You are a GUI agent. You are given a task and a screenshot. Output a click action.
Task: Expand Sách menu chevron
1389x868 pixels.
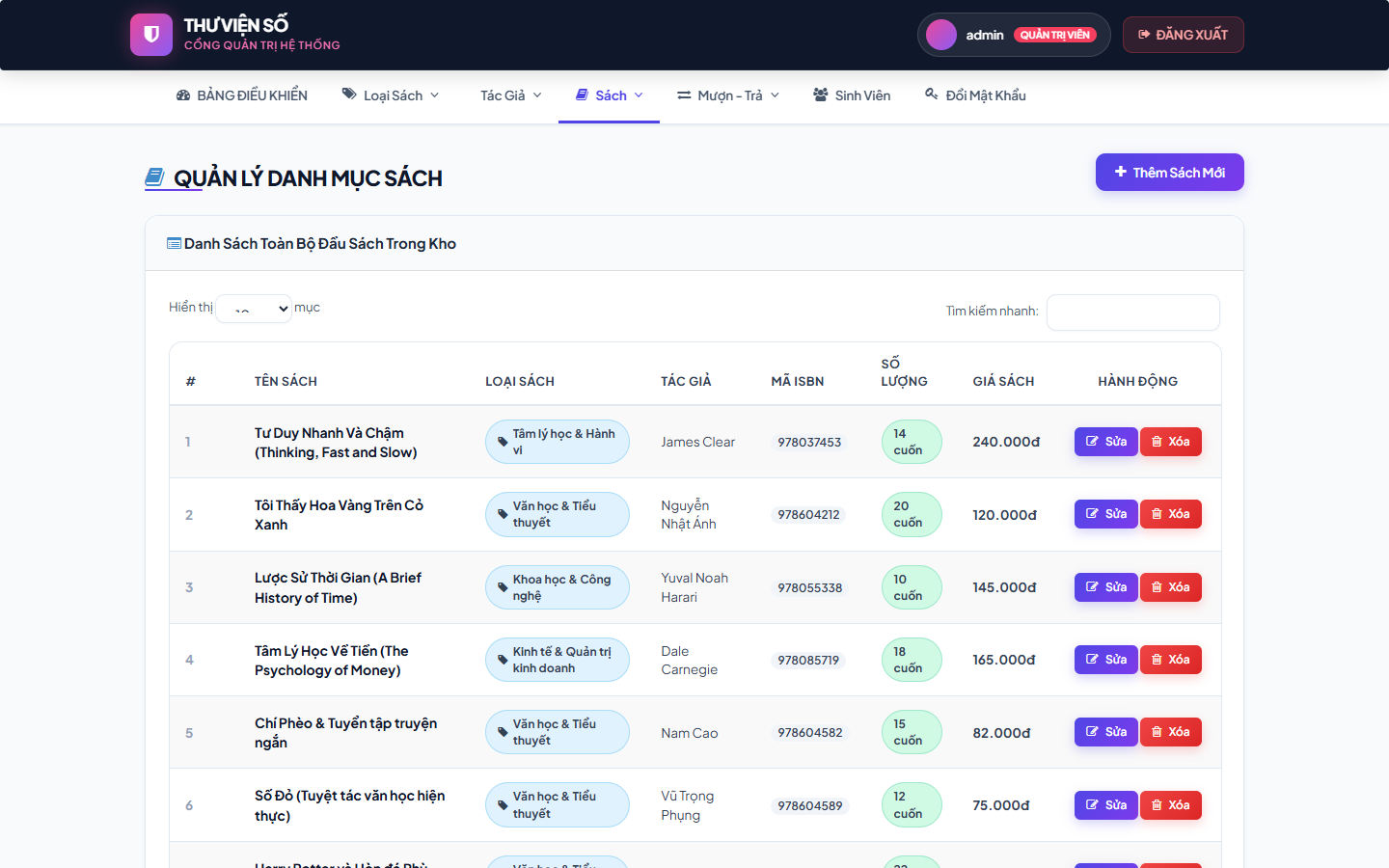tap(639, 95)
